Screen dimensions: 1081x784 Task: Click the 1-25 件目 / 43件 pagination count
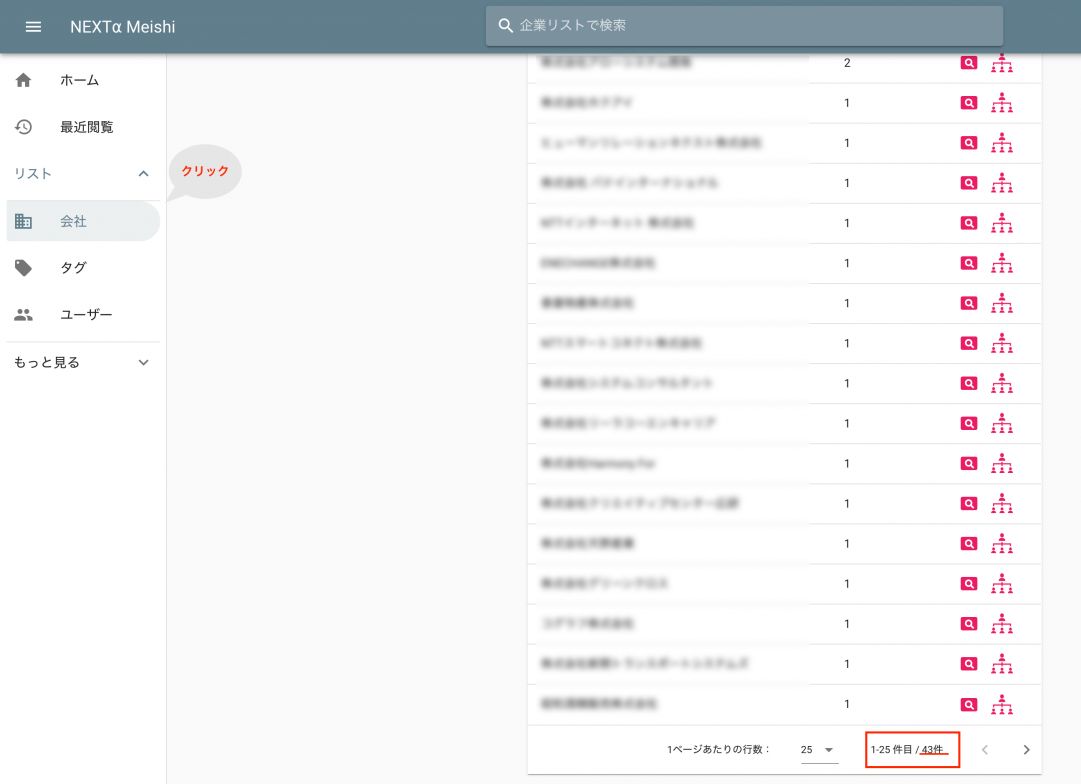911,750
